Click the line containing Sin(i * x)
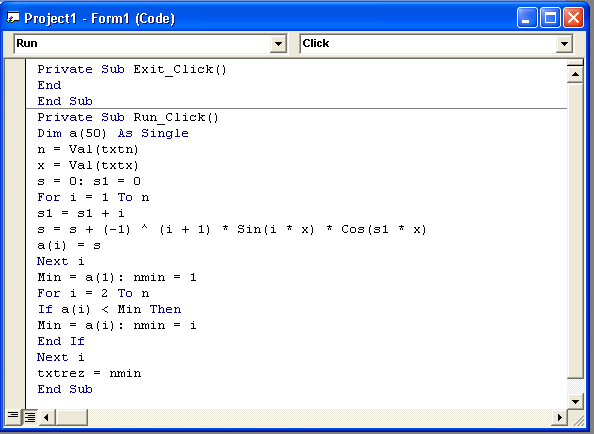The height and width of the screenshot is (434, 594). [232, 229]
